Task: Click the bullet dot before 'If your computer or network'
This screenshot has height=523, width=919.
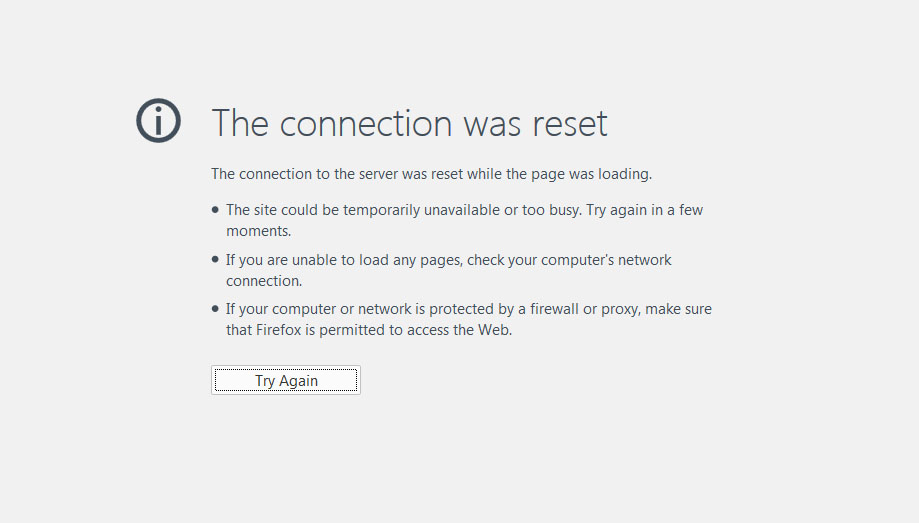Action: [215, 308]
